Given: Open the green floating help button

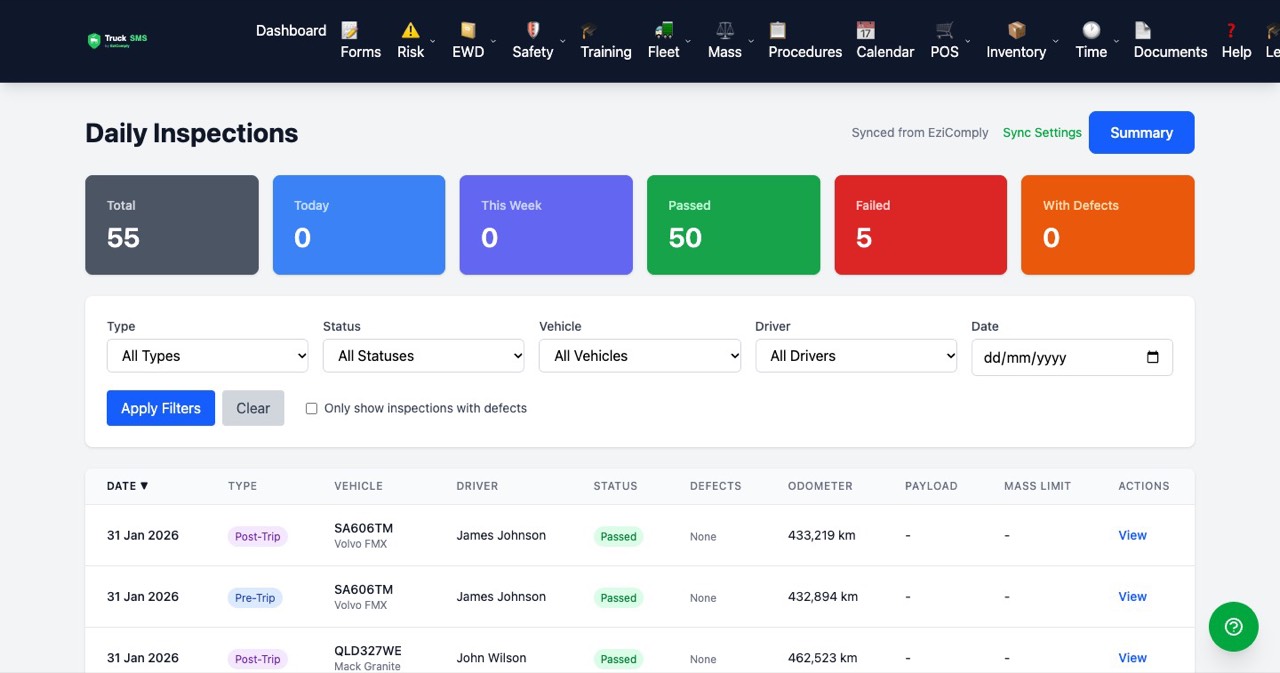Looking at the screenshot, I should pos(1233,627).
